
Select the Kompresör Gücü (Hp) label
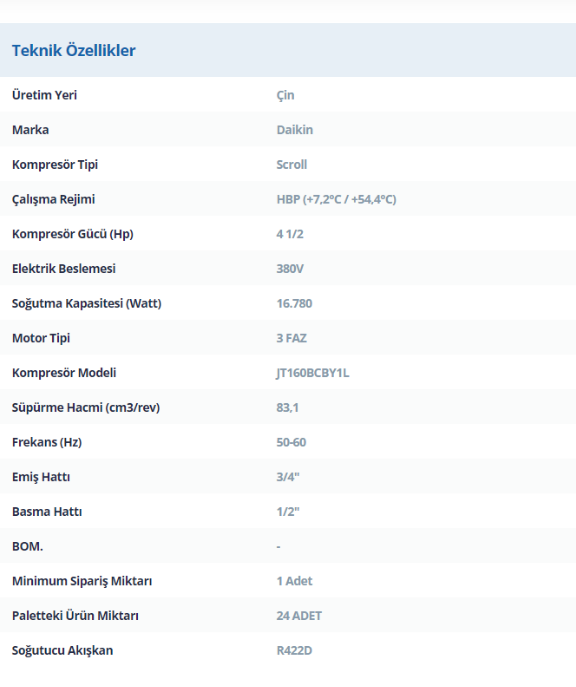72,234
